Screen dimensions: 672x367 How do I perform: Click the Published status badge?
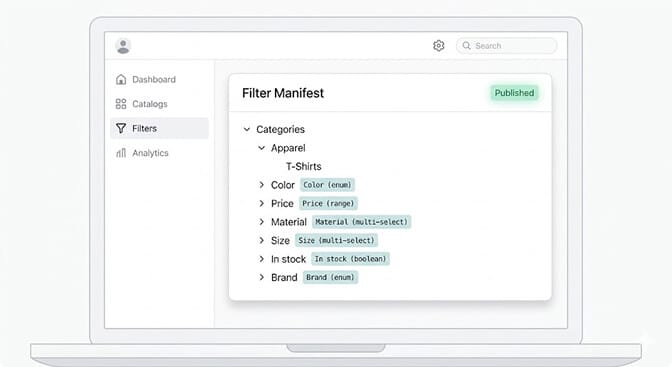click(x=514, y=93)
